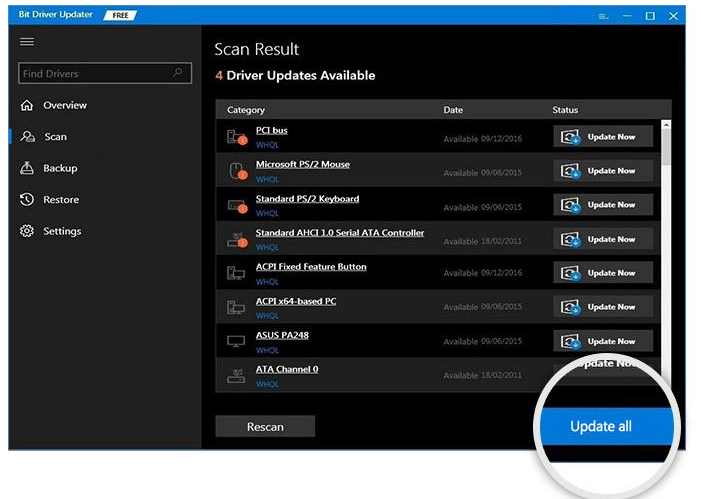This screenshot has width=701, height=499.
Task: Click the Scan person-search icon
Action: coord(27,136)
